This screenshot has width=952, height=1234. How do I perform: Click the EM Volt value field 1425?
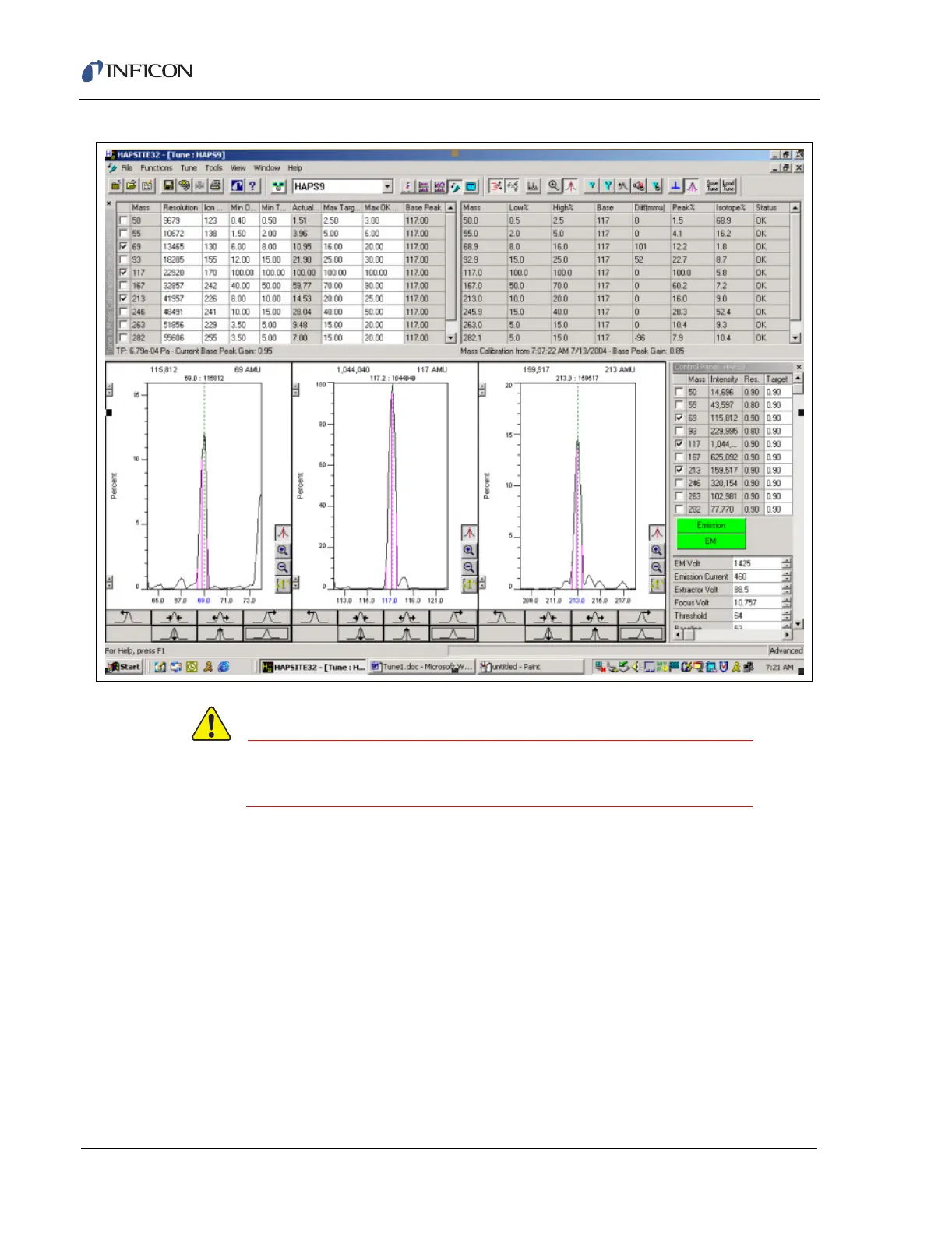click(x=756, y=563)
